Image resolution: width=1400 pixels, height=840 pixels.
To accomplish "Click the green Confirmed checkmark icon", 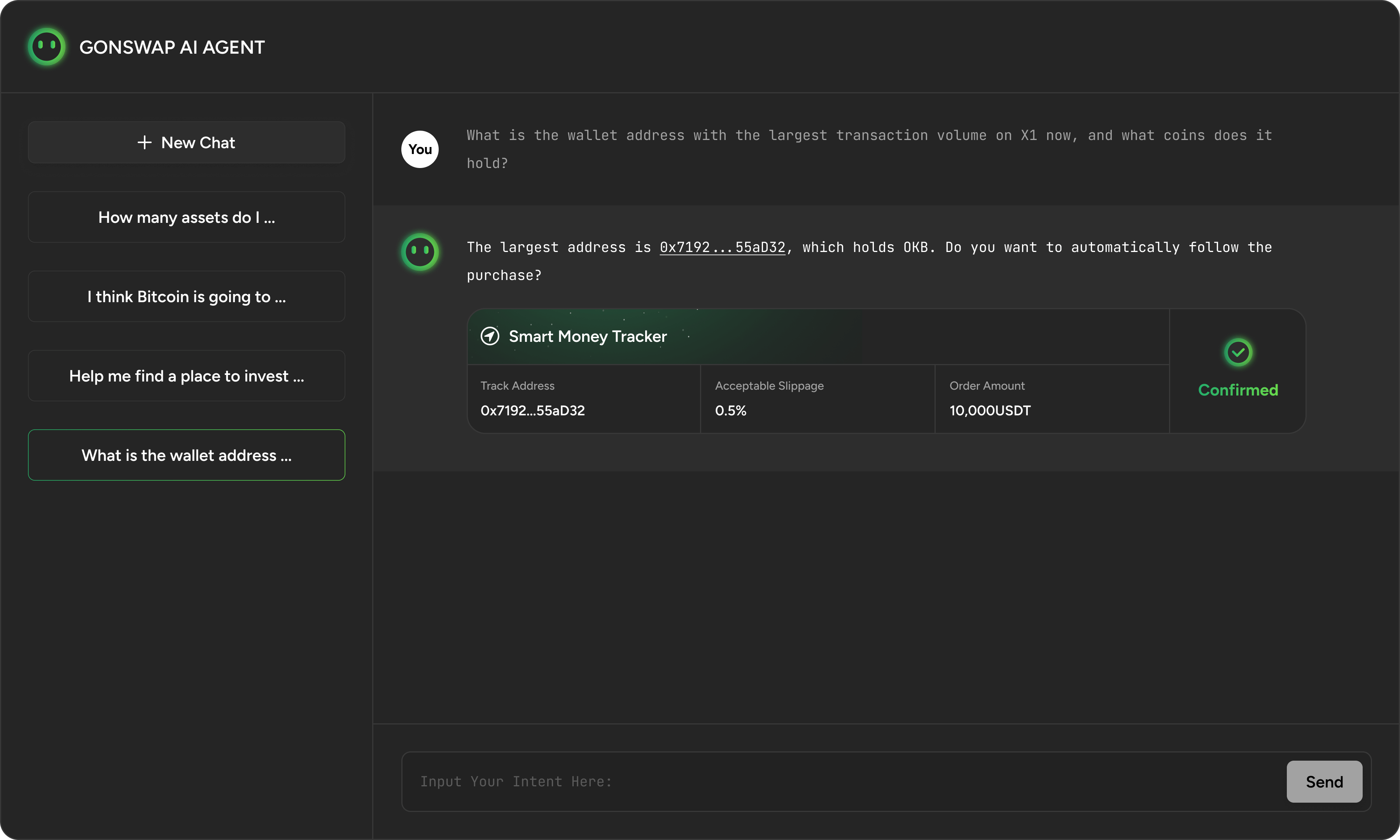I will tap(1238, 352).
